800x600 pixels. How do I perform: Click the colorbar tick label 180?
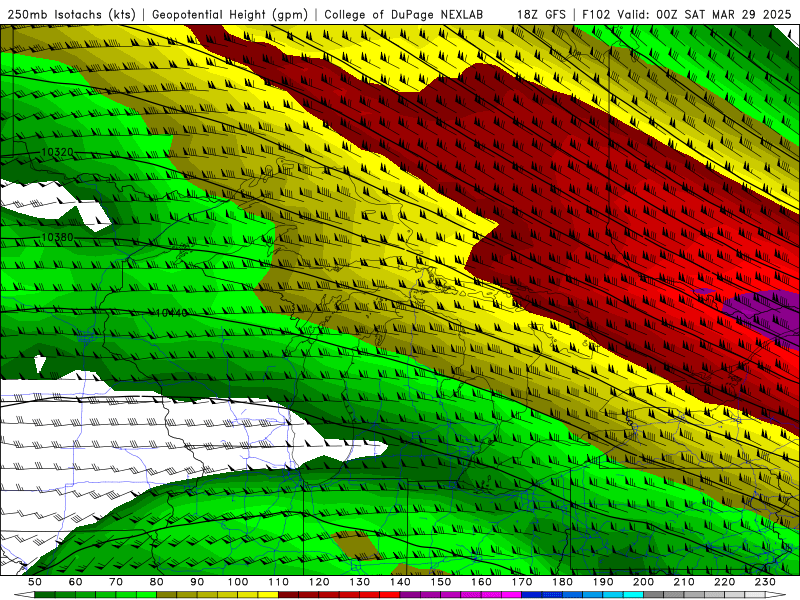click(562, 582)
